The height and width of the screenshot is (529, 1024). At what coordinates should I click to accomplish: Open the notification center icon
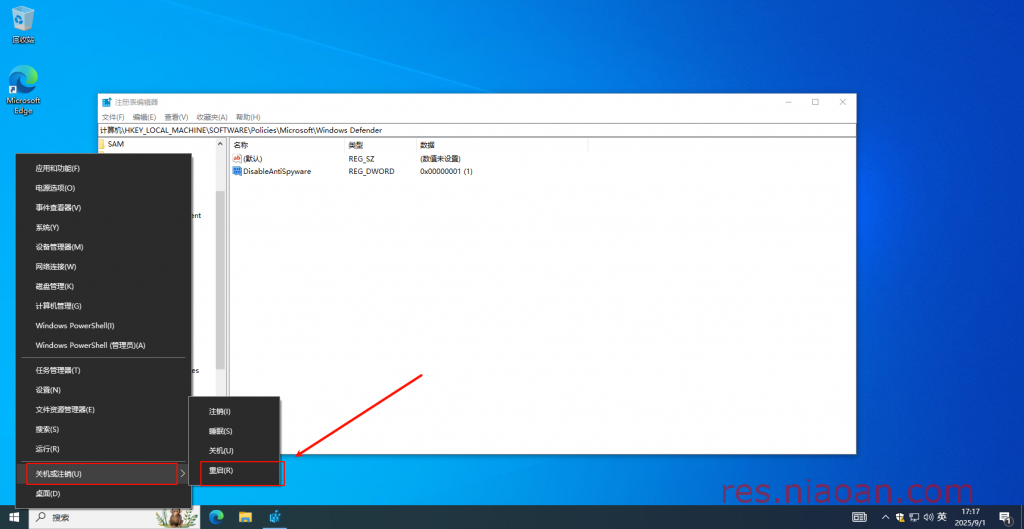click(x=1004, y=517)
